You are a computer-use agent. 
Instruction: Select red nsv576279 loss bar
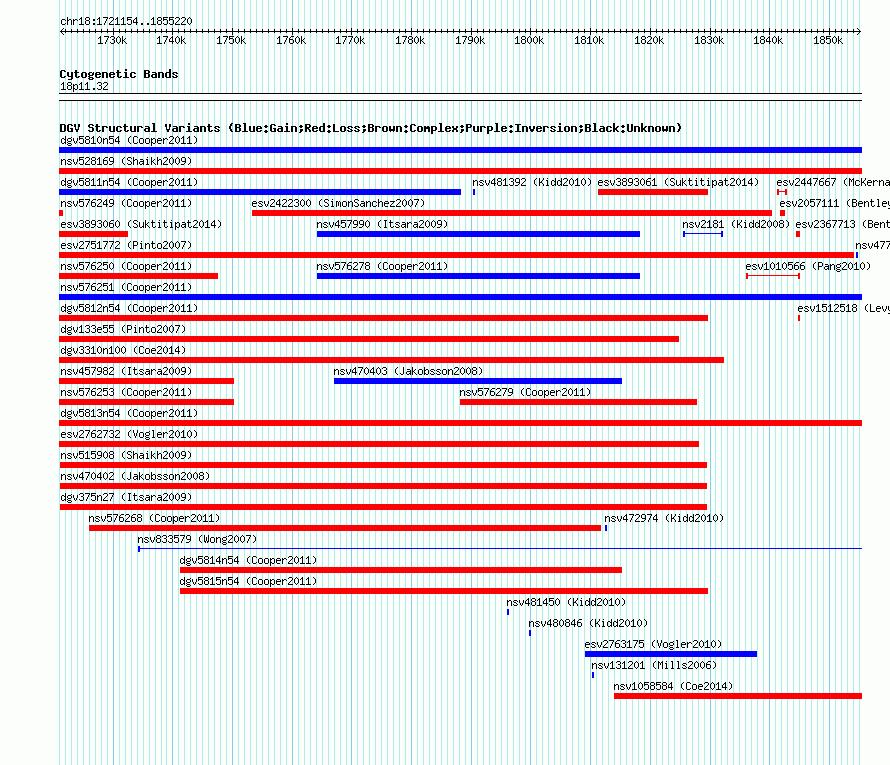click(x=578, y=402)
